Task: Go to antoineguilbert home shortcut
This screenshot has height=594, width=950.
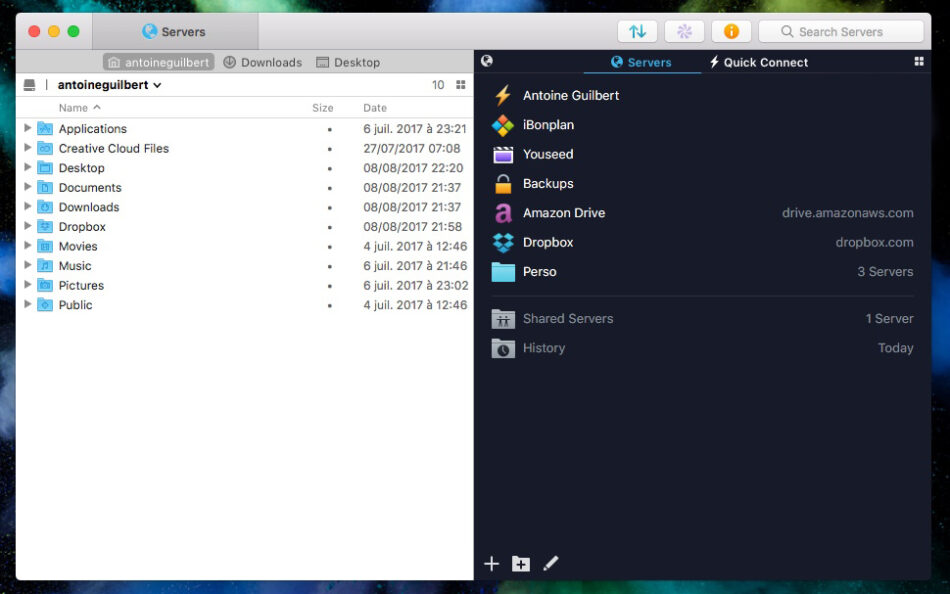Action: (x=159, y=62)
